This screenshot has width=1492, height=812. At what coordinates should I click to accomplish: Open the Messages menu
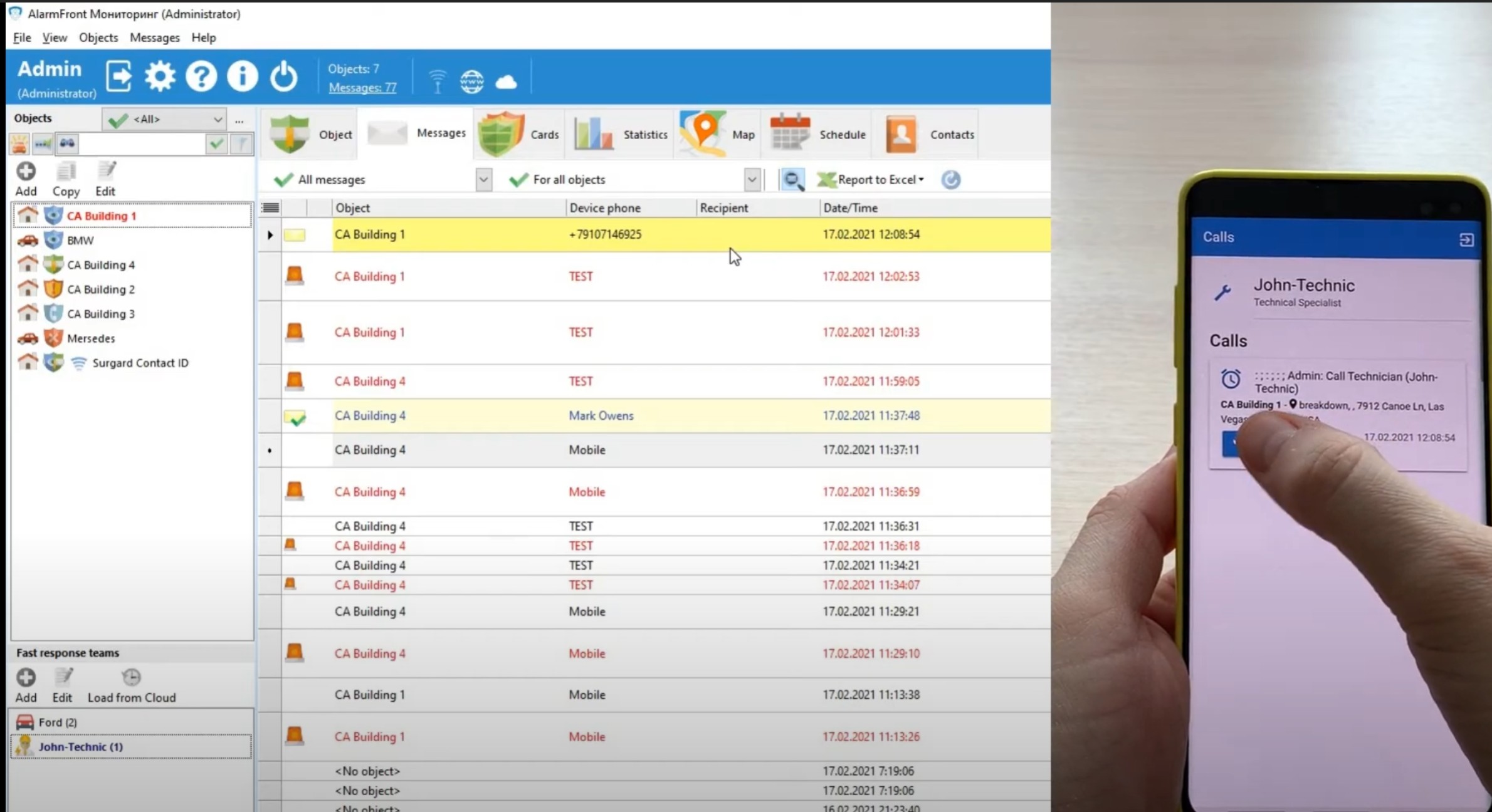click(155, 38)
